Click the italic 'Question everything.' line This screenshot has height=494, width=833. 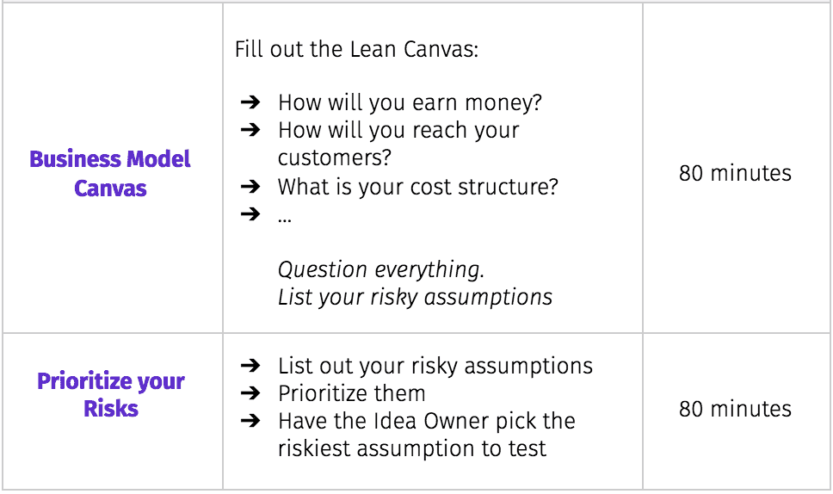click(x=381, y=270)
